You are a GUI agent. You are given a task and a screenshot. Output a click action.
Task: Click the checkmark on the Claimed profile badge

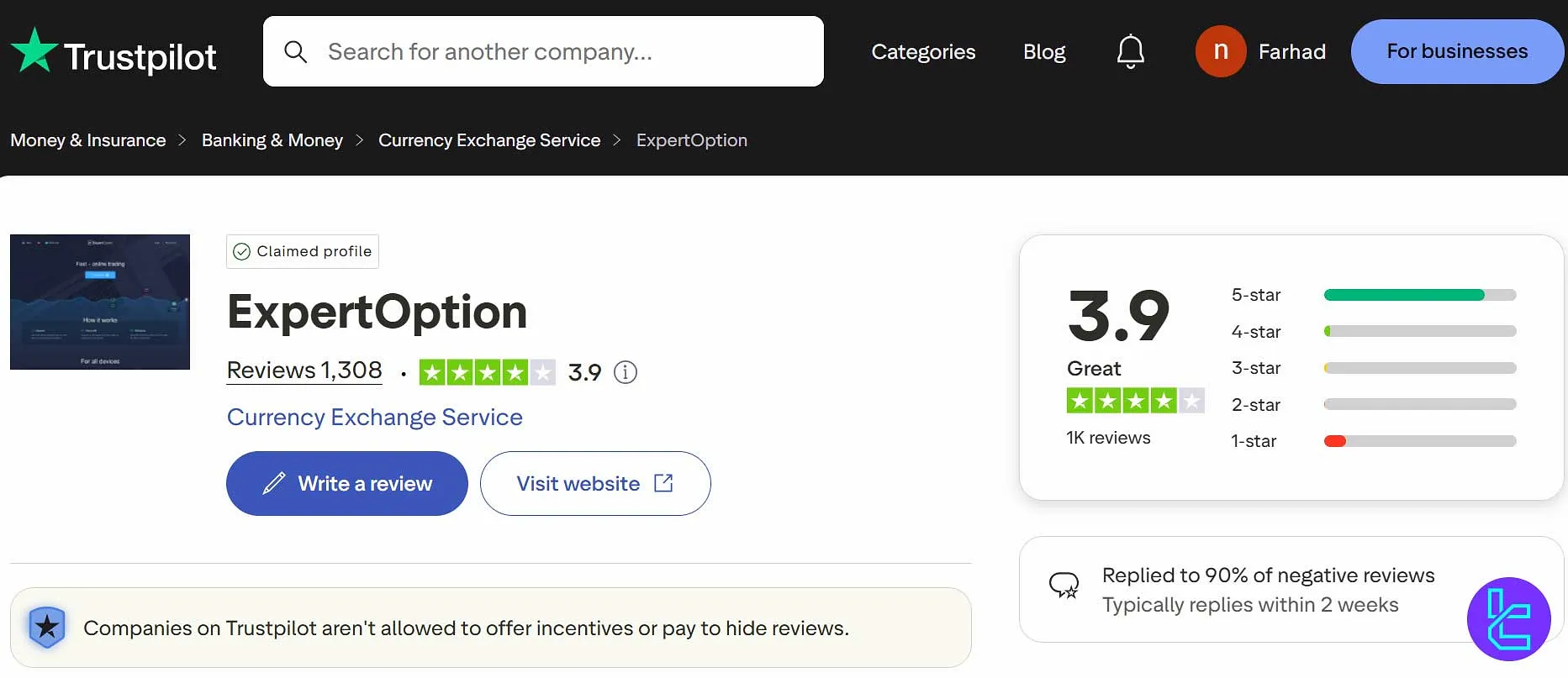pos(242,250)
